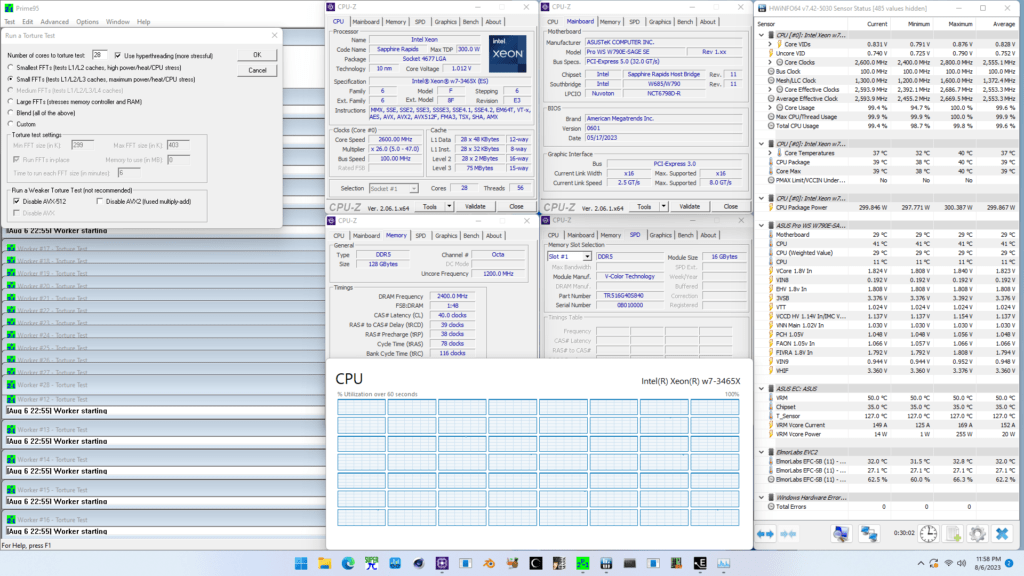Open black E icon on taskbar

[700, 563]
